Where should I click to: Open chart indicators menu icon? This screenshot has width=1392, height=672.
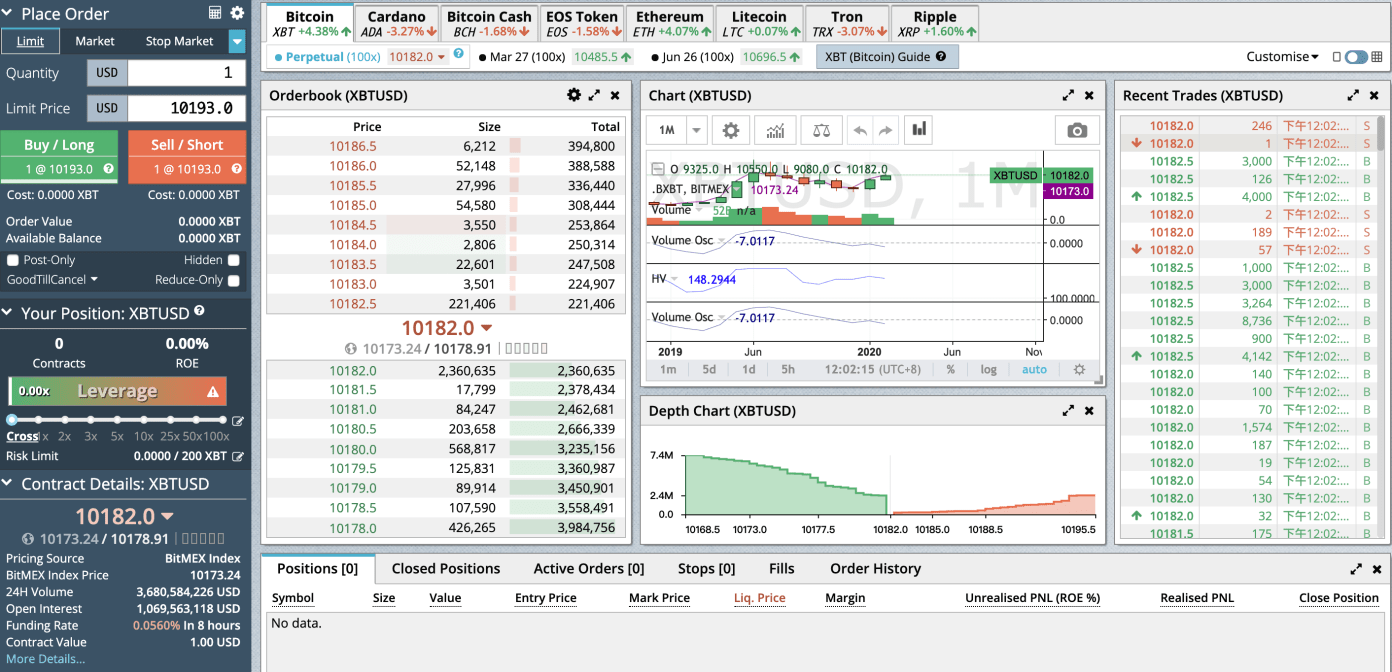point(775,130)
